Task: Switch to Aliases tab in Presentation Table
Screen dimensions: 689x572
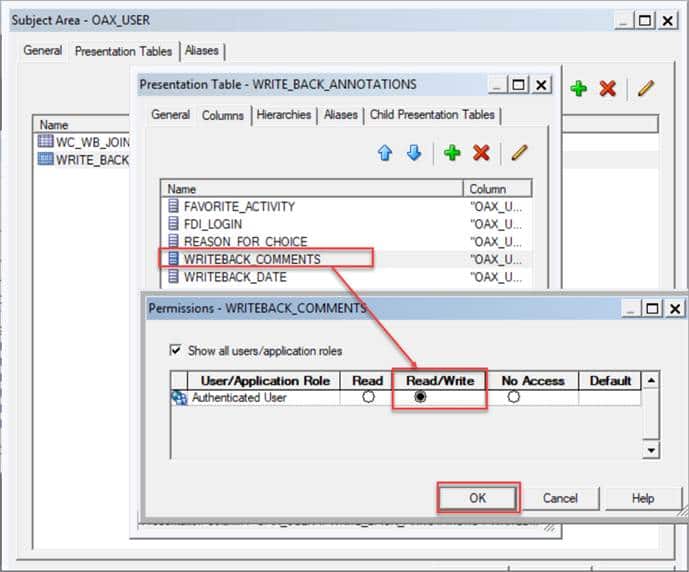Action: tap(341, 115)
